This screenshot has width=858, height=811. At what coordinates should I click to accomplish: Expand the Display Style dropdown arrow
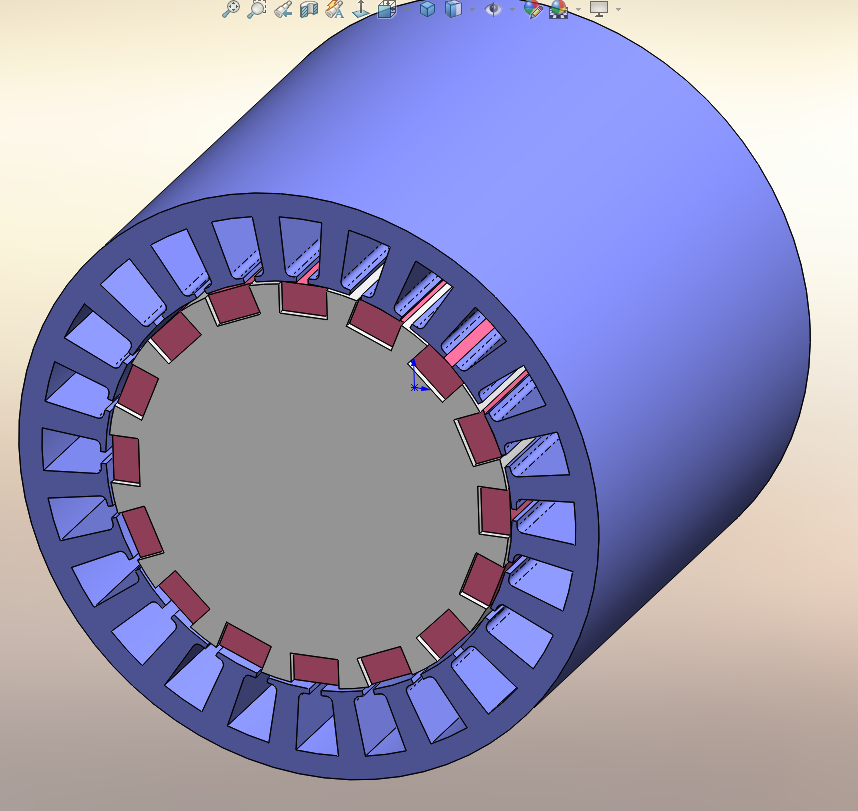472,9
